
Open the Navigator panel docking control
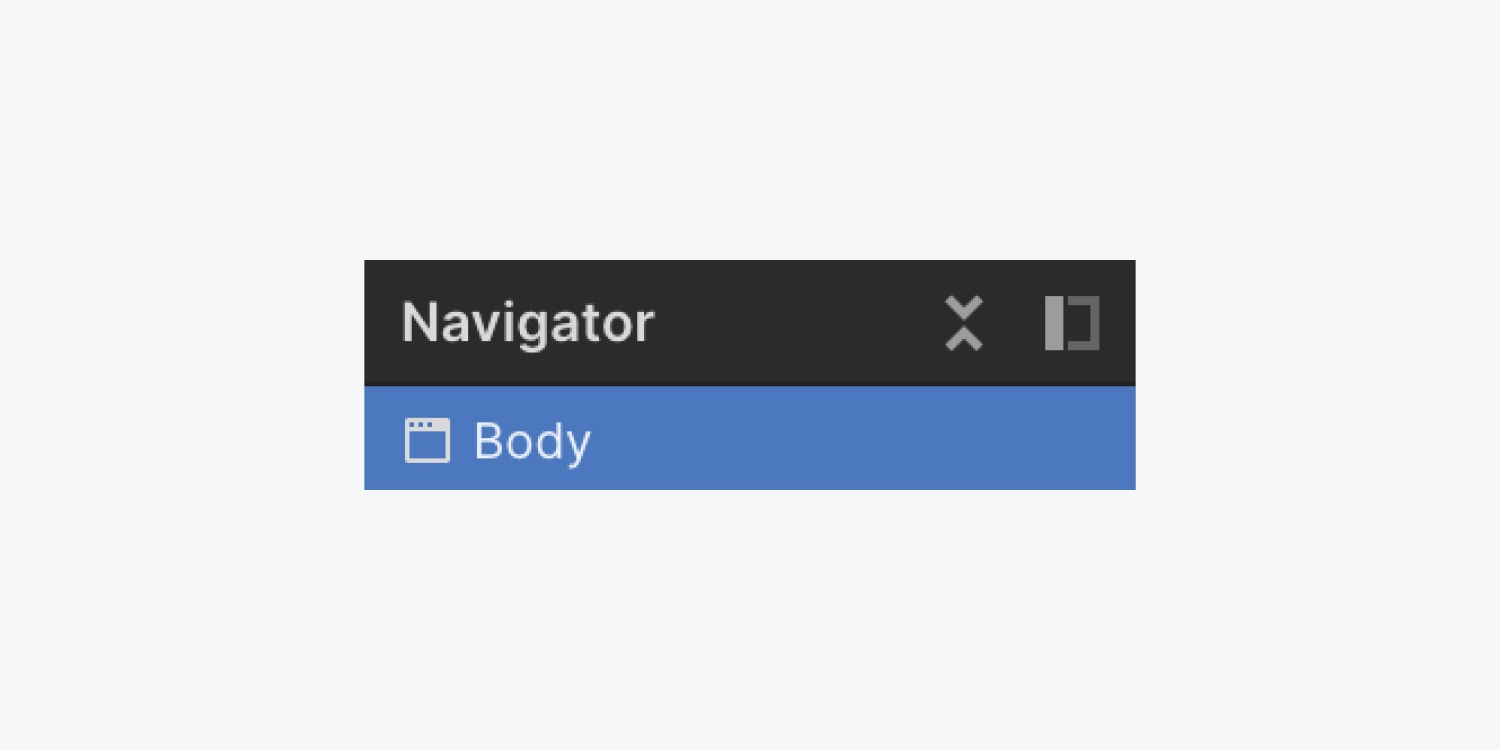(1071, 322)
